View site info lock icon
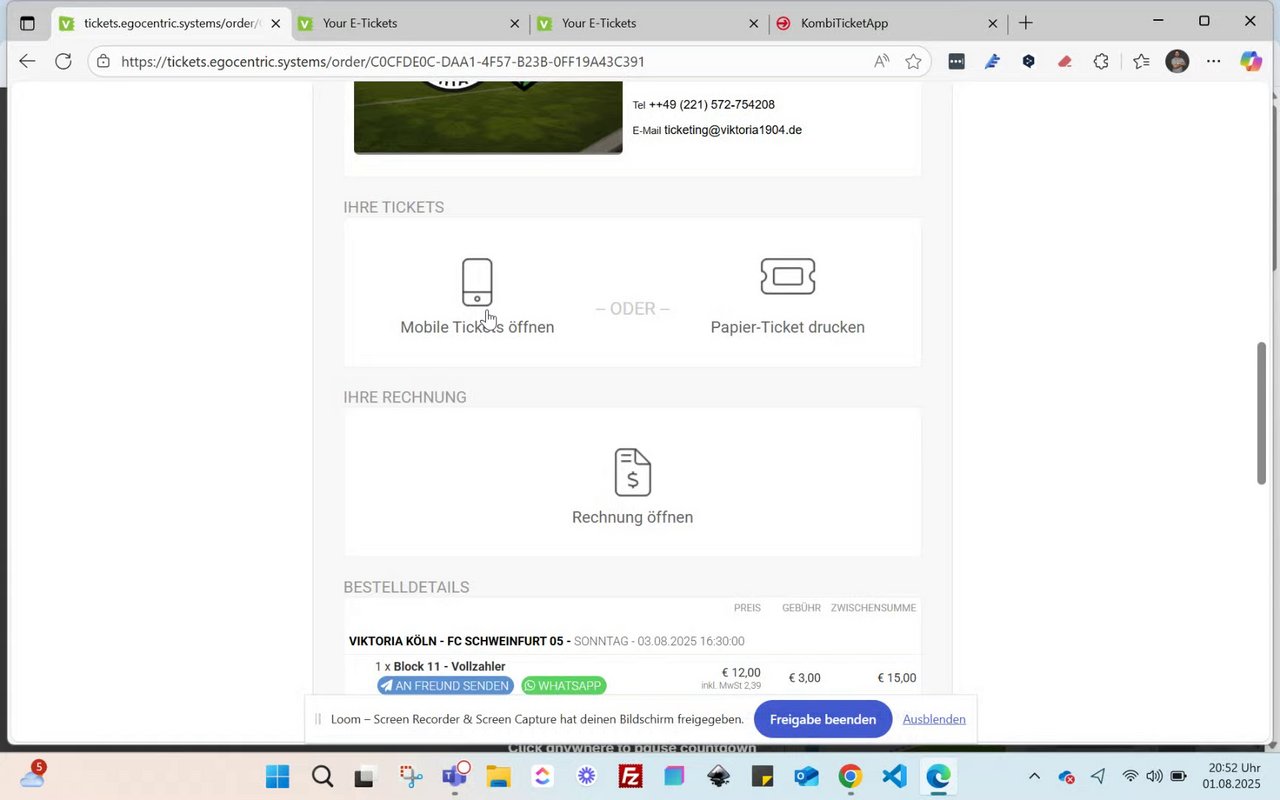This screenshot has height=800, width=1280. pyautogui.click(x=104, y=61)
